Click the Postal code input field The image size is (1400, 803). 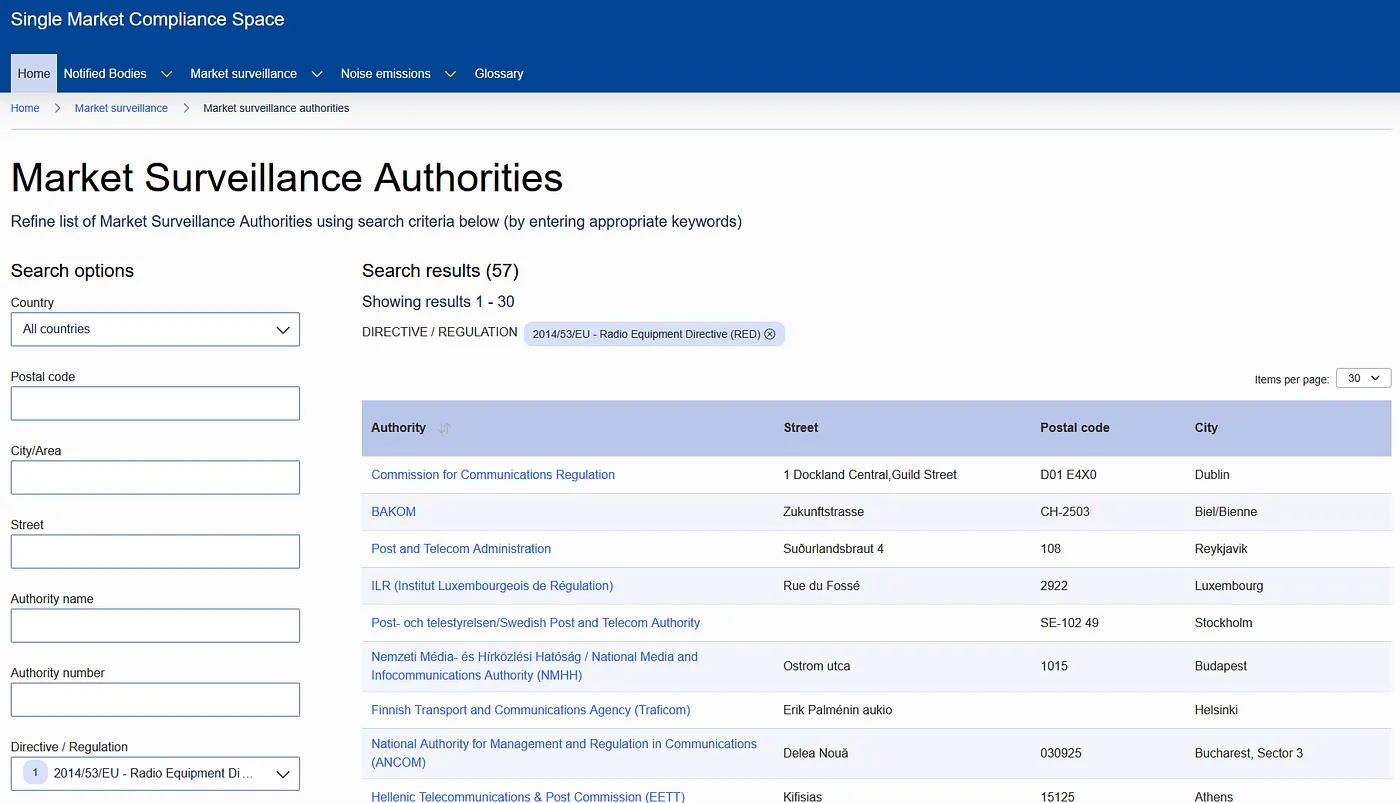[155, 403]
